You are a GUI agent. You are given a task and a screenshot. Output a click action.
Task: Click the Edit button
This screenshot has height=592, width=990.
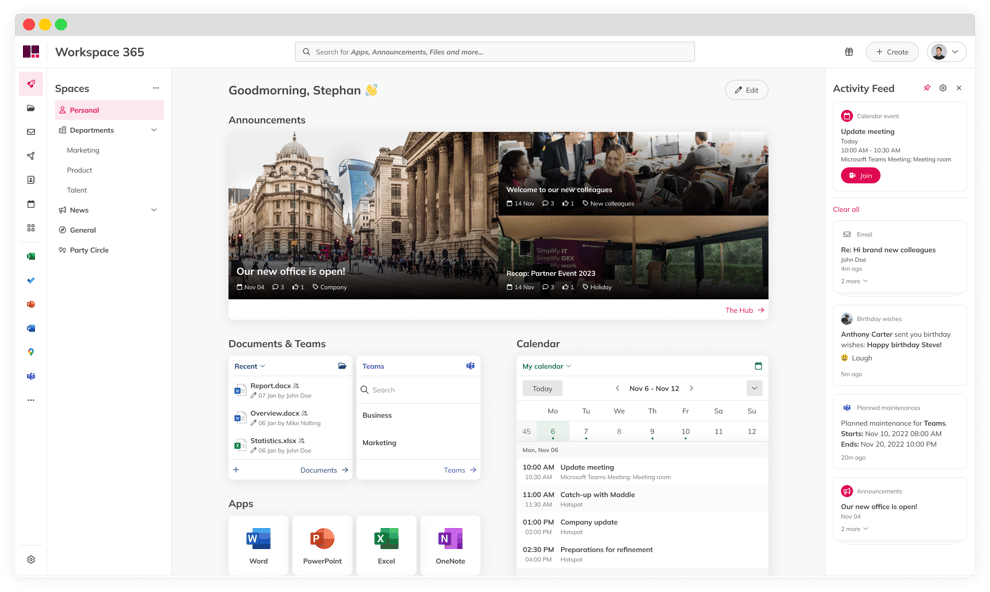pyautogui.click(x=746, y=90)
